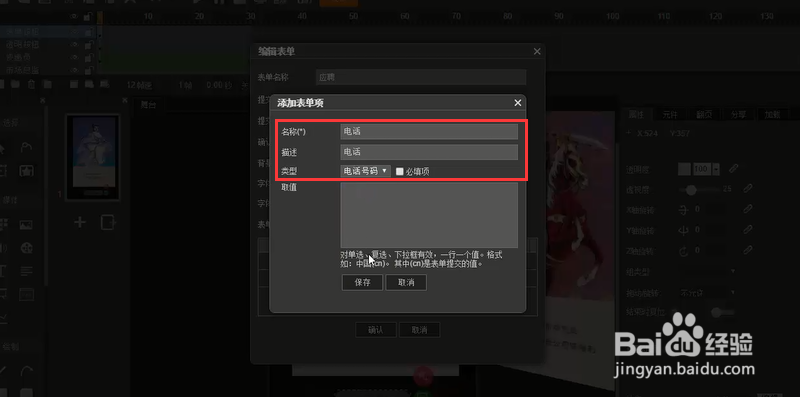Select the paragraph text lines icon
The width and height of the screenshot is (800, 397).
(x=26, y=270)
